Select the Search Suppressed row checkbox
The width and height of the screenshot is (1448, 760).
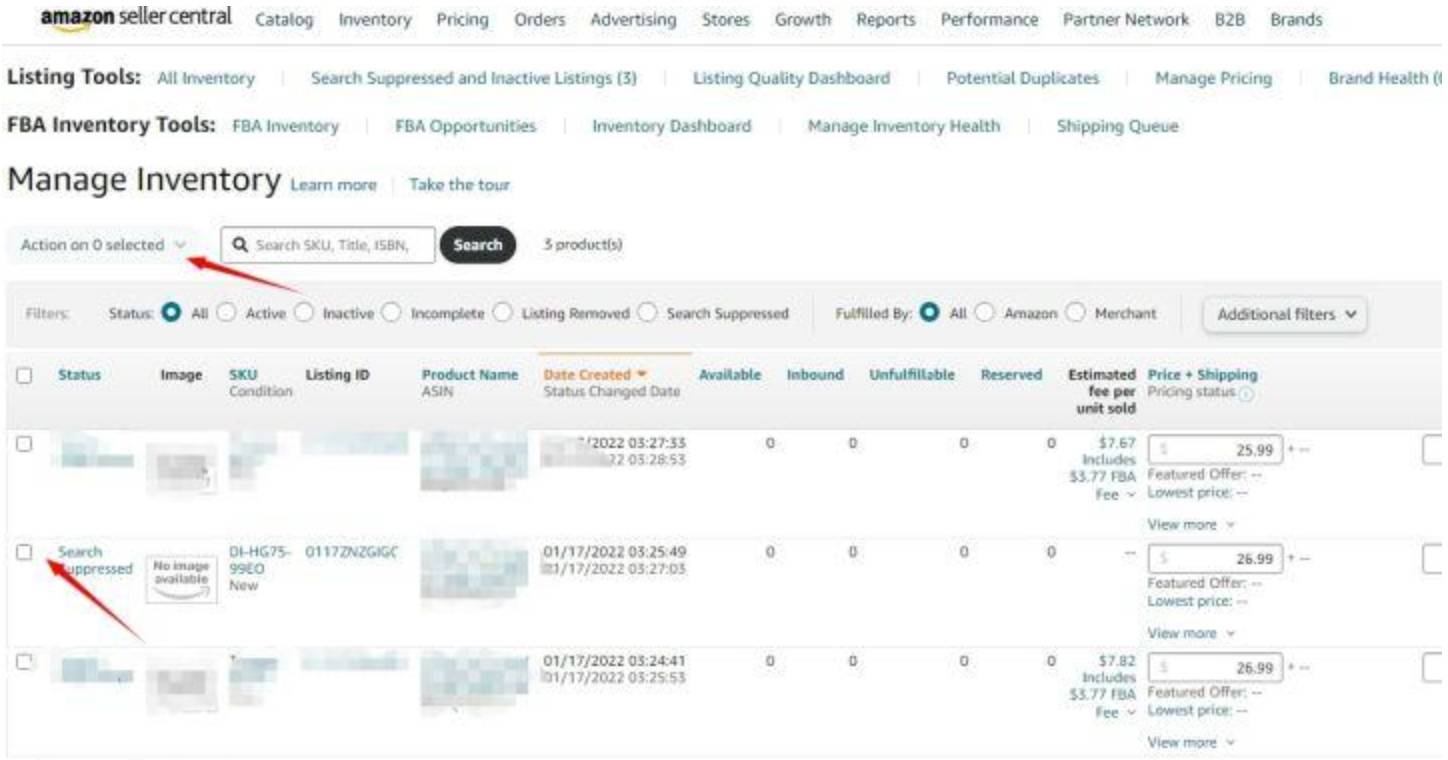click(x=24, y=552)
